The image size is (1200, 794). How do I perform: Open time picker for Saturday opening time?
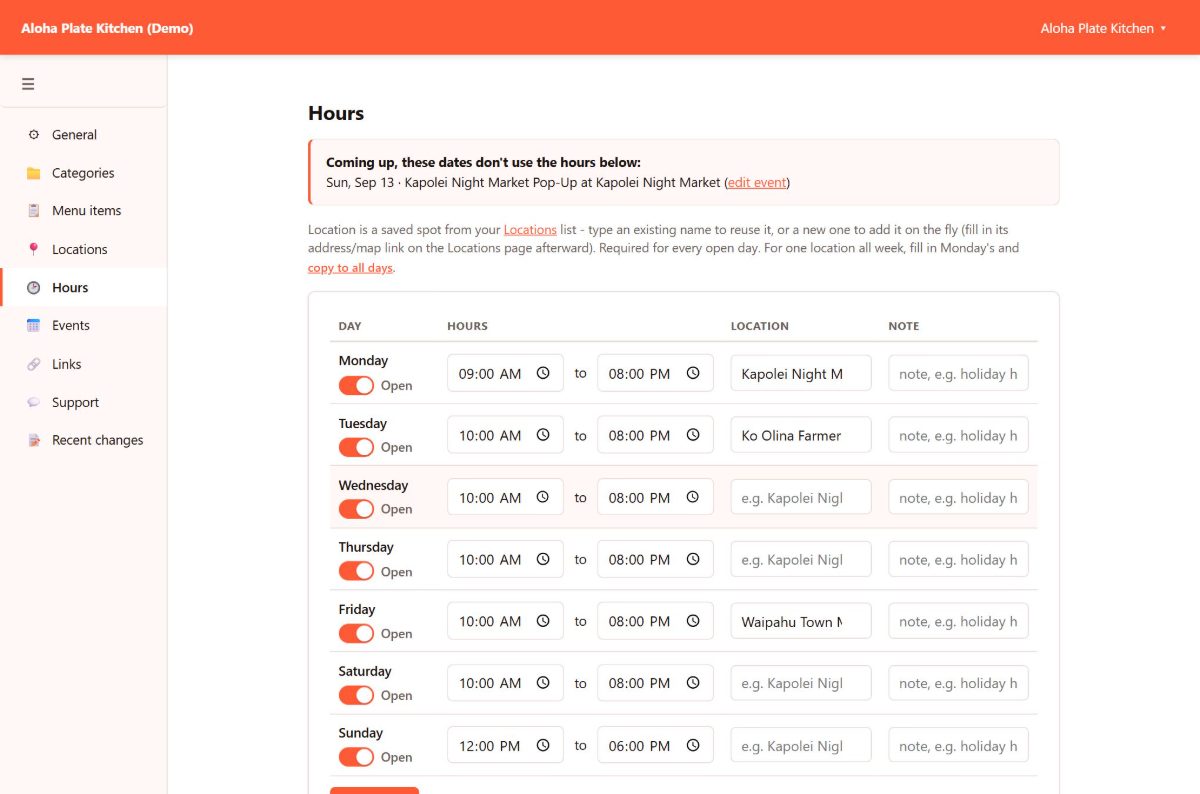(543, 683)
